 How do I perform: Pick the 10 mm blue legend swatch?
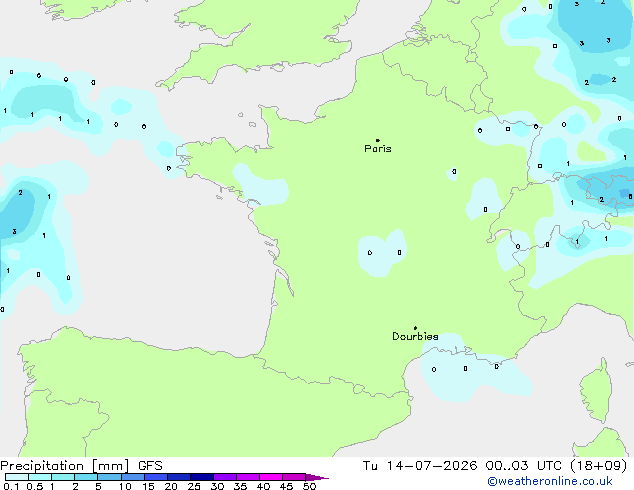coord(132,477)
